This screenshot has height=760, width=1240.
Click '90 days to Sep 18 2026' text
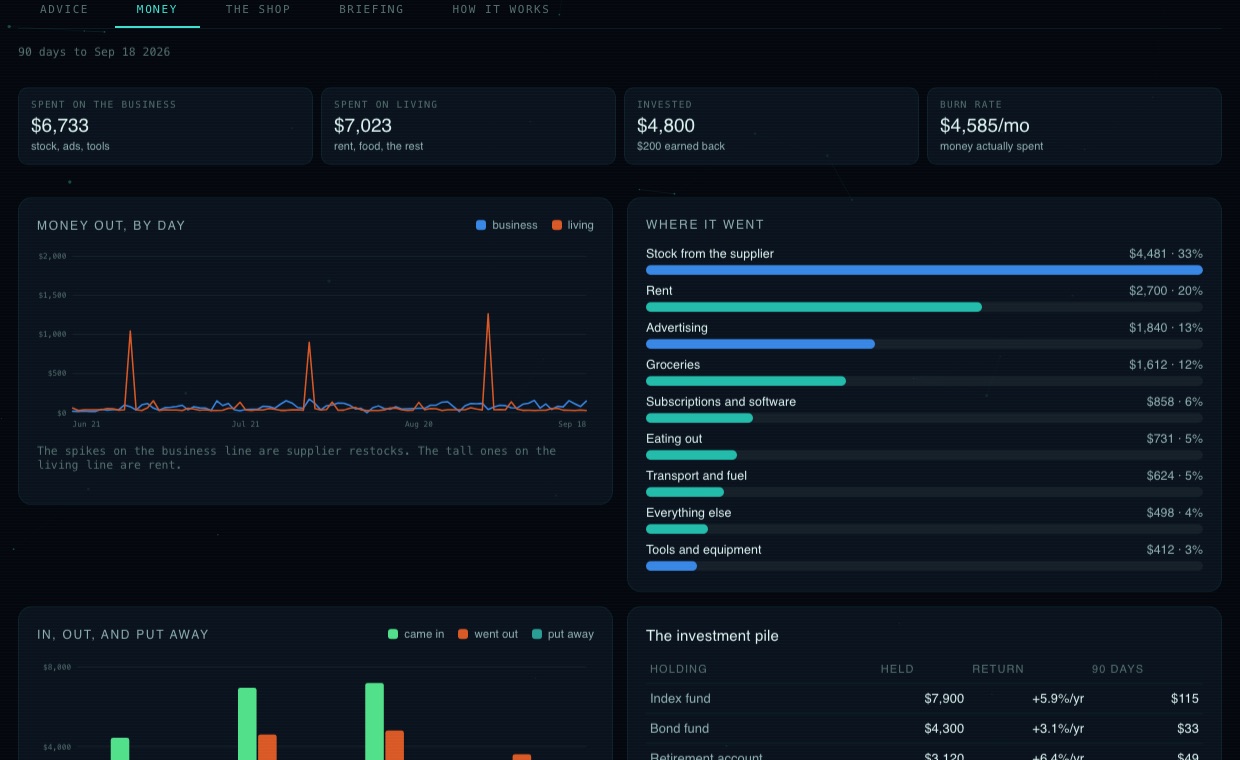[x=94, y=52]
